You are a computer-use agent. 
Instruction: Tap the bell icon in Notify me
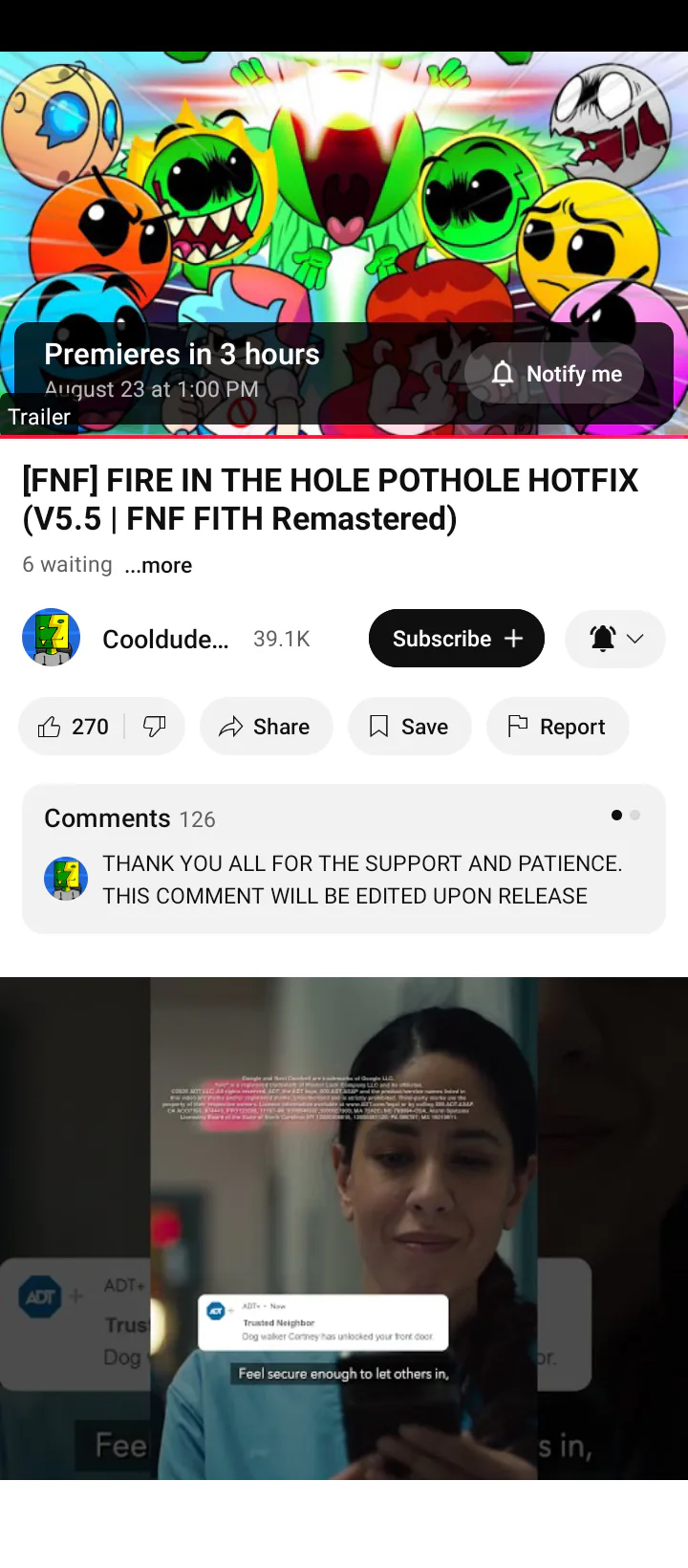(x=503, y=374)
